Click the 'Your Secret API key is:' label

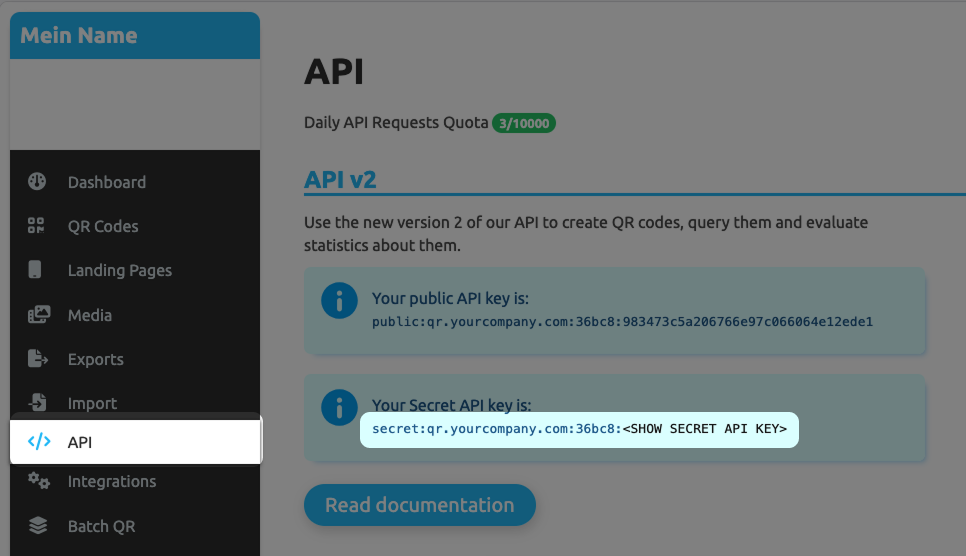click(x=452, y=405)
